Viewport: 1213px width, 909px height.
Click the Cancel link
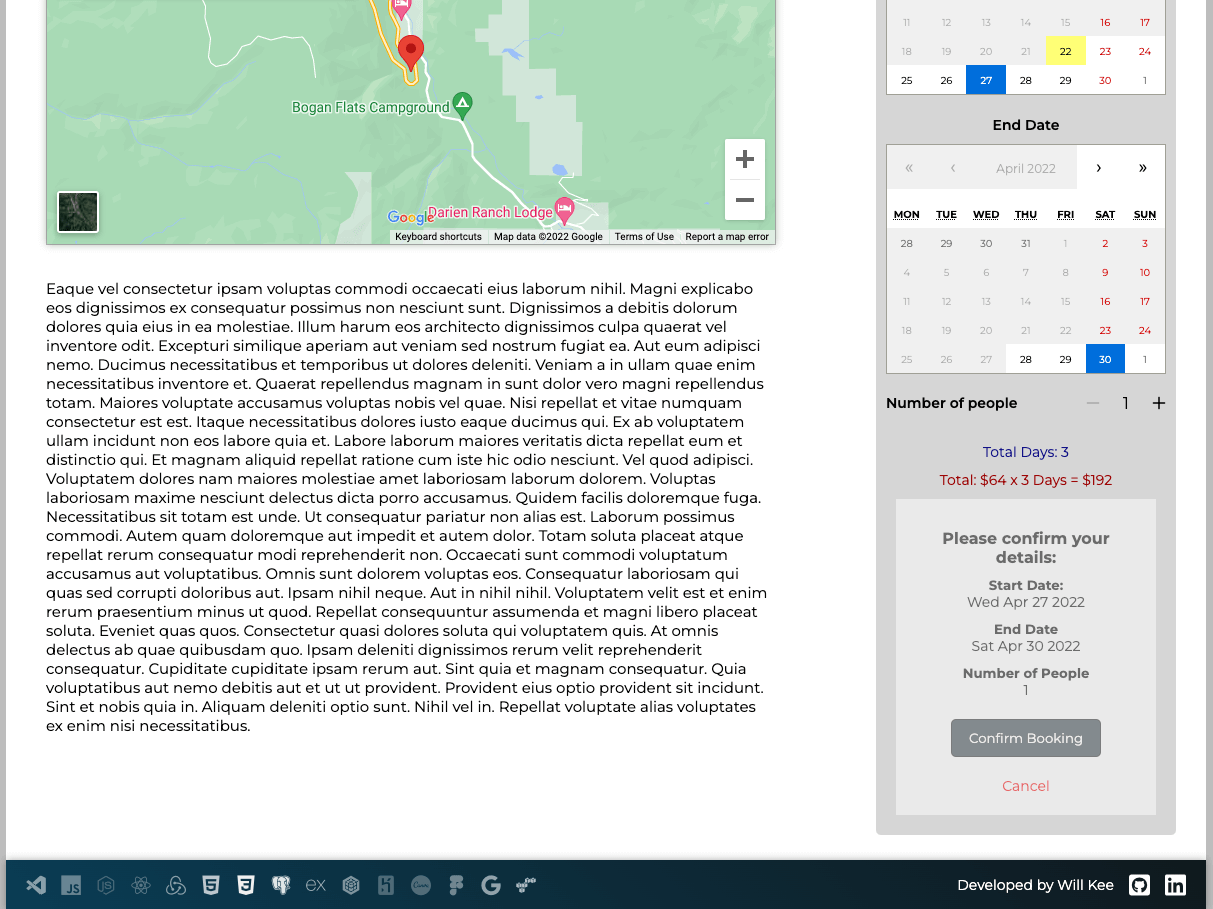coord(1025,786)
